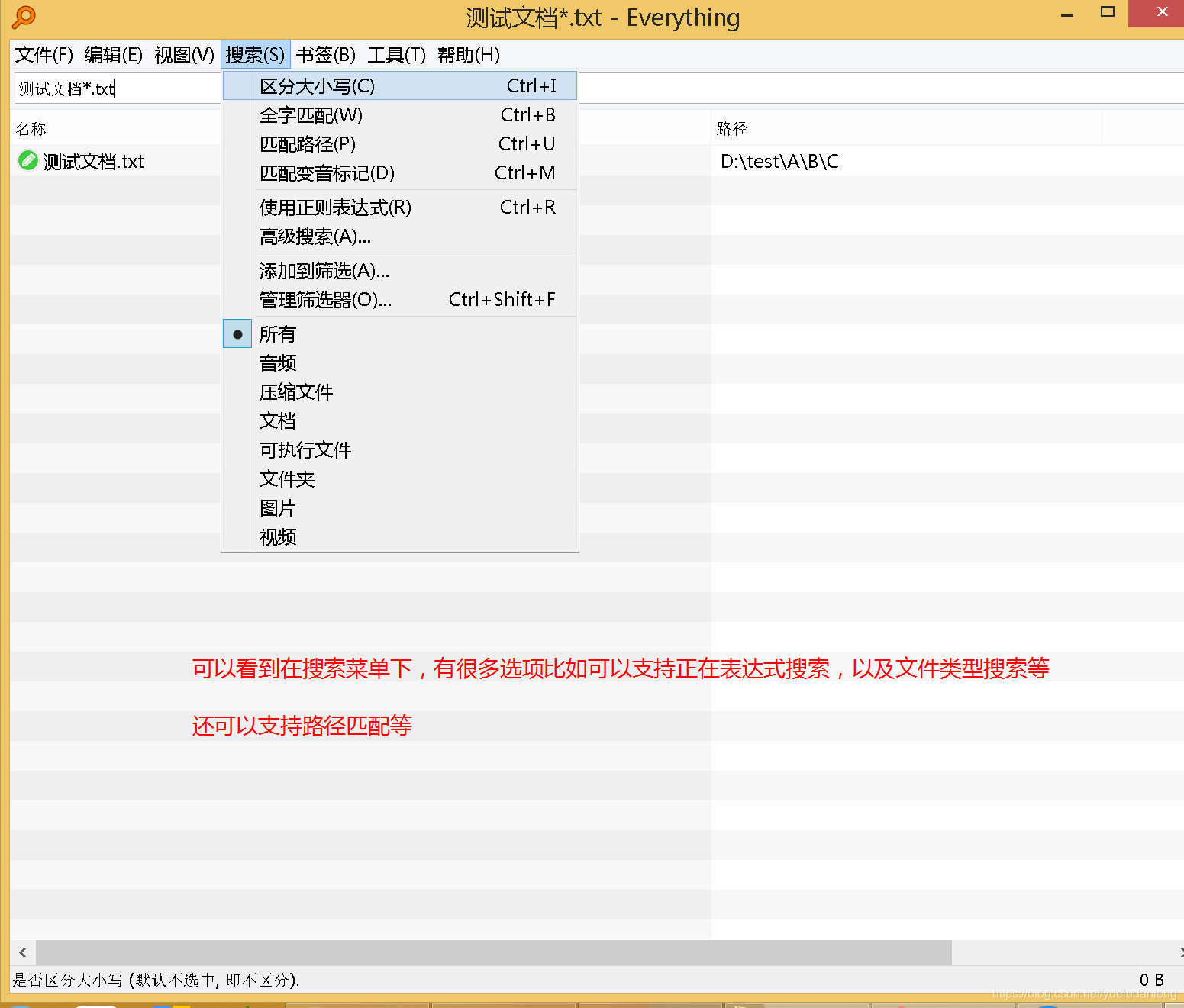The height and width of the screenshot is (1008, 1184).
Task: Toggle 匹配变音标记(D) option
Action: (x=400, y=173)
